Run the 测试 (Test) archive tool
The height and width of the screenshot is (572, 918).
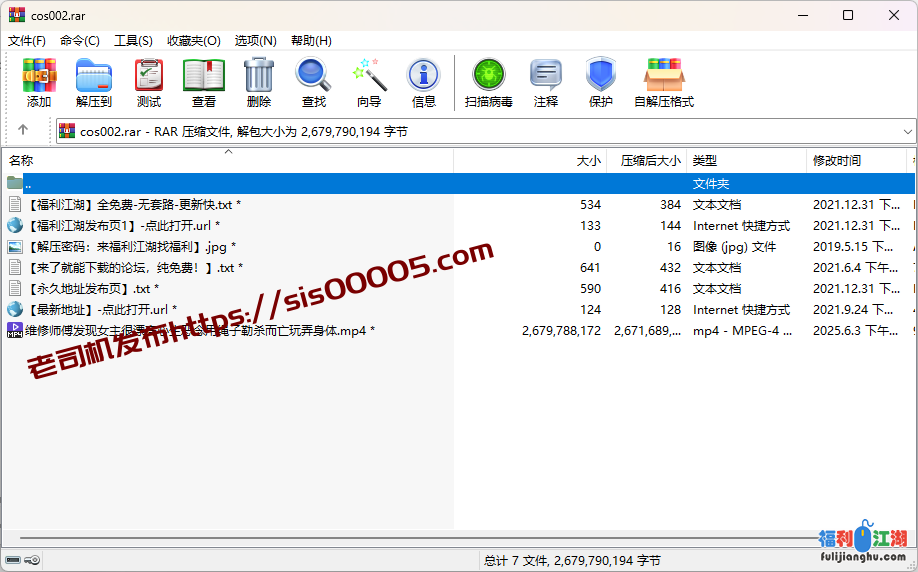point(149,75)
